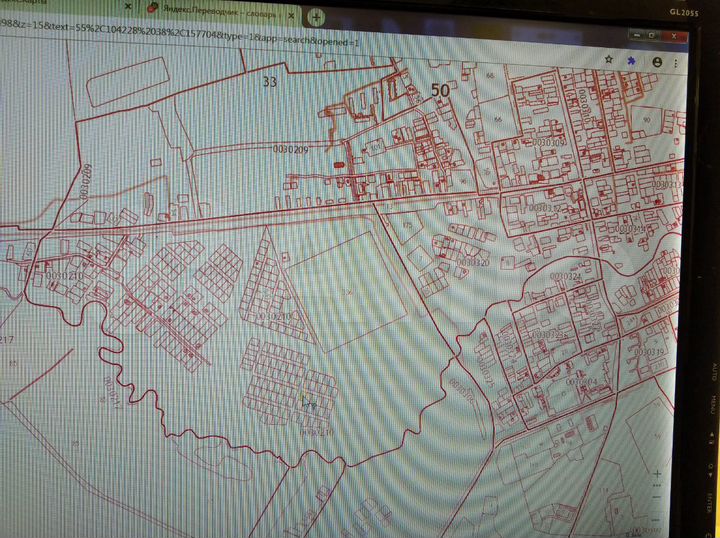Bookmark this page with the star

[x=608, y=59]
